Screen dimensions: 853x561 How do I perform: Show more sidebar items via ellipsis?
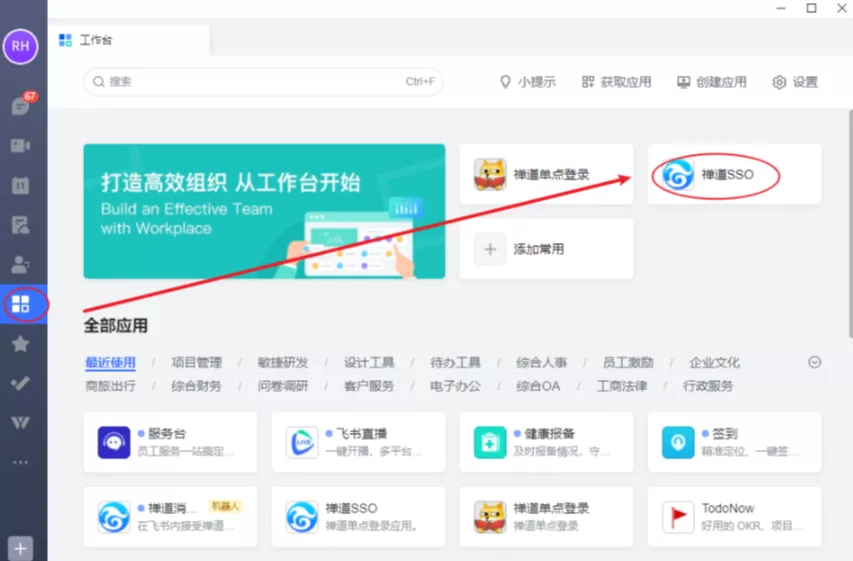[x=21, y=462]
